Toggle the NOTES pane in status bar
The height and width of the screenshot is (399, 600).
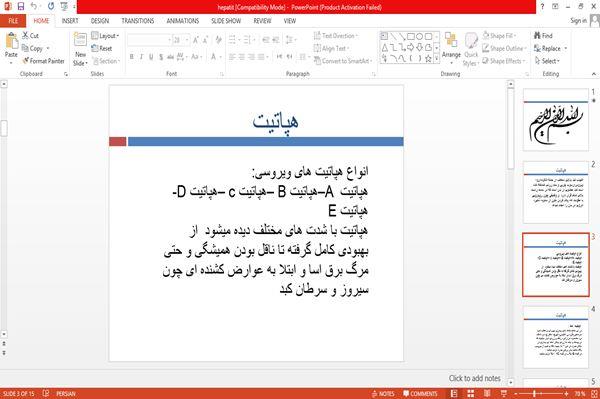pyautogui.click(x=383, y=394)
